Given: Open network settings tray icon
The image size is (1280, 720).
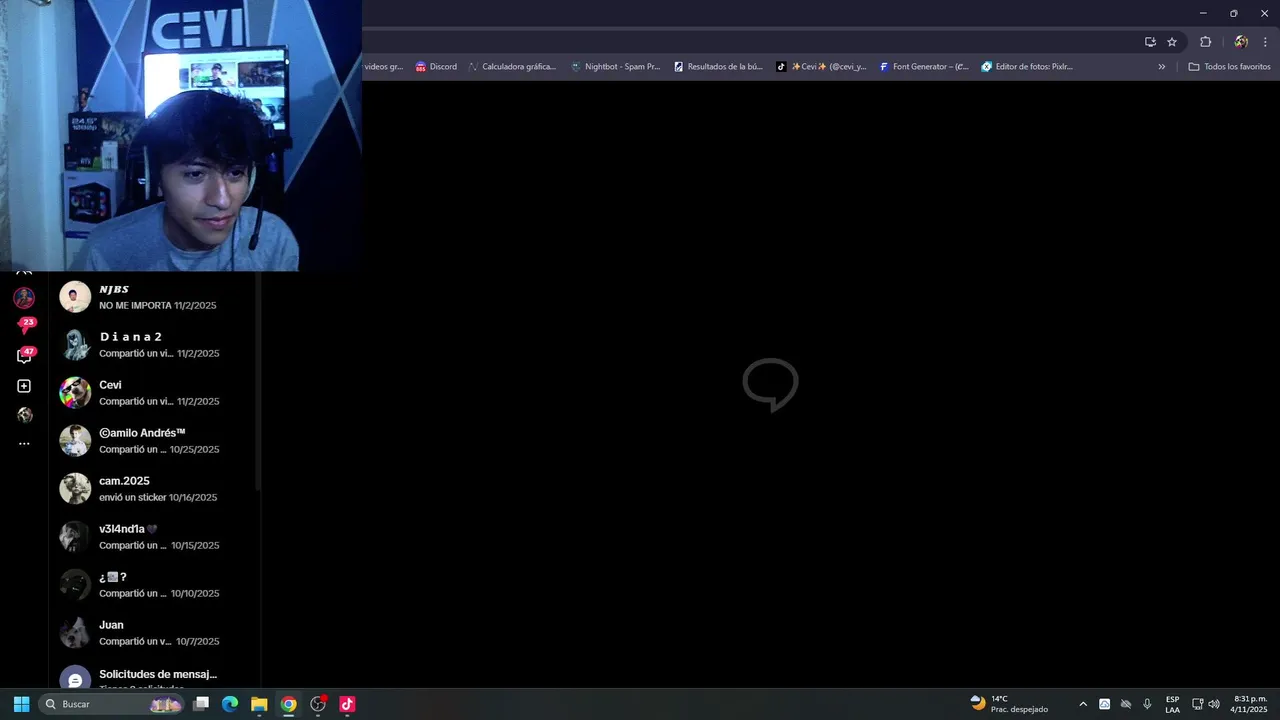Looking at the screenshot, I should [1197, 704].
